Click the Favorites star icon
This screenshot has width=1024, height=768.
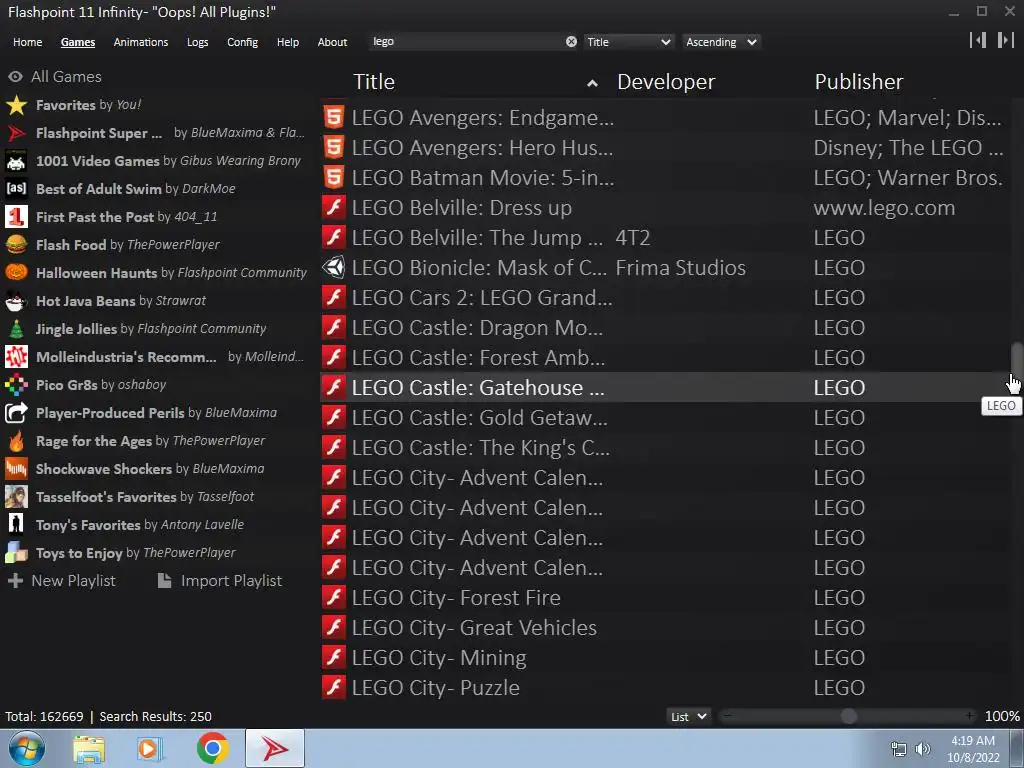click(x=16, y=104)
